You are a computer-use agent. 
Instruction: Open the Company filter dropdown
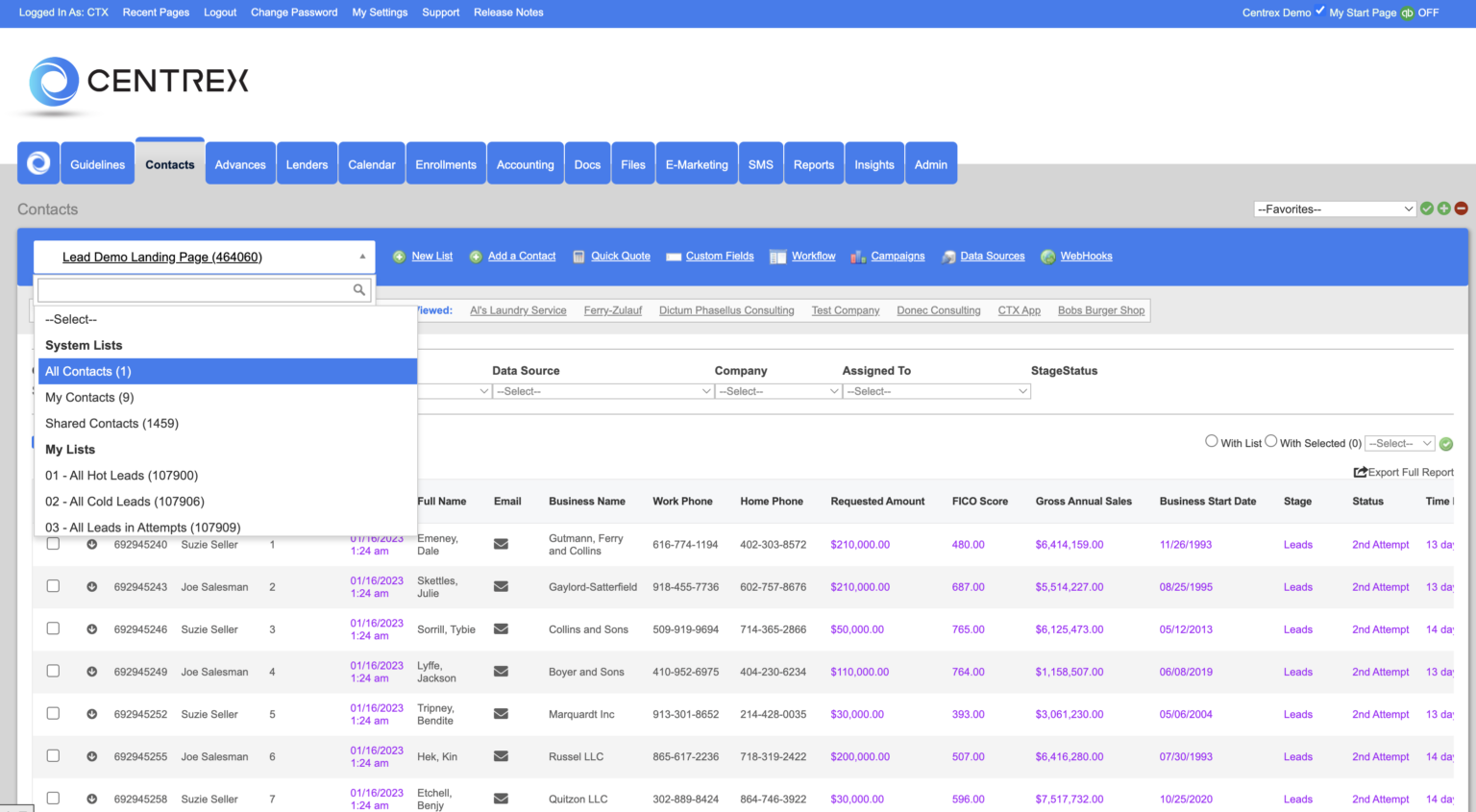778,391
